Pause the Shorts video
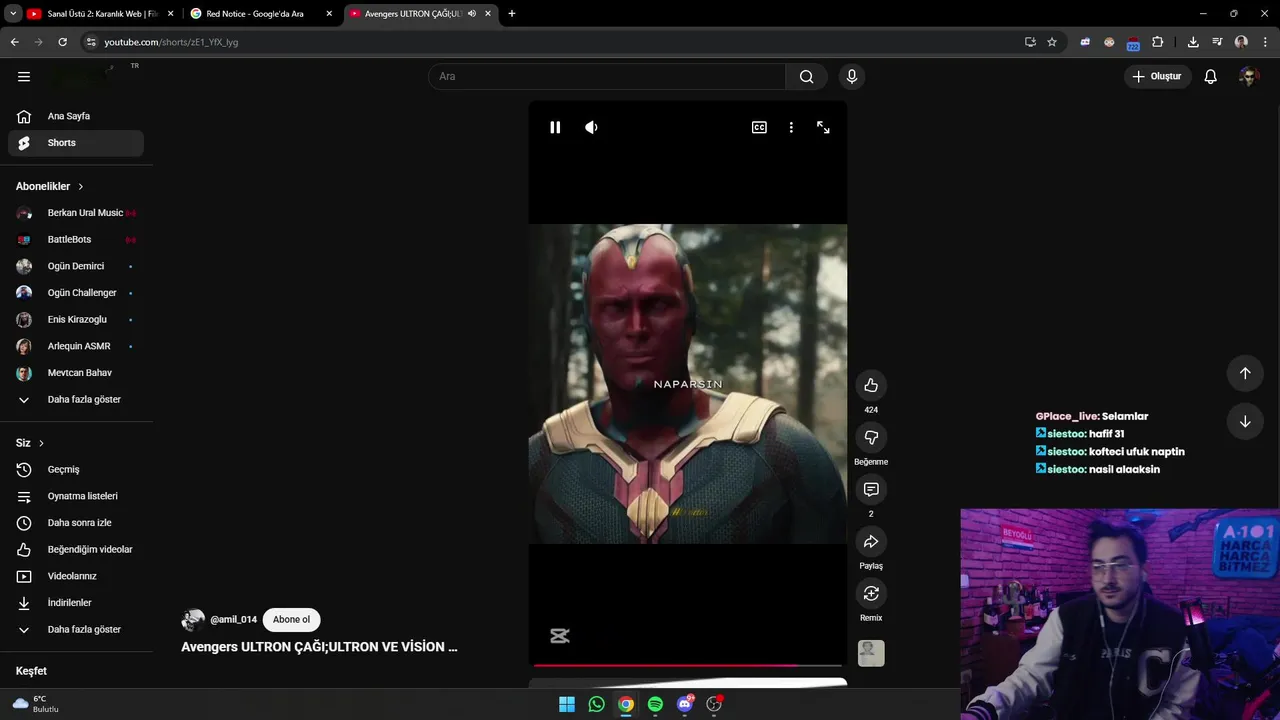The width and height of the screenshot is (1280, 720). 555,127
